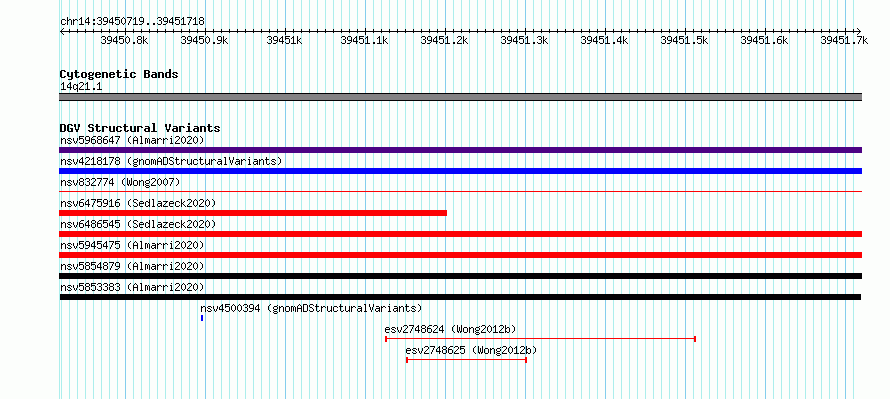The height and width of the screenshot is (399, 890).
Task: Click the short red nsv6475916 variant bar
Action: click(x=253, y=213)
